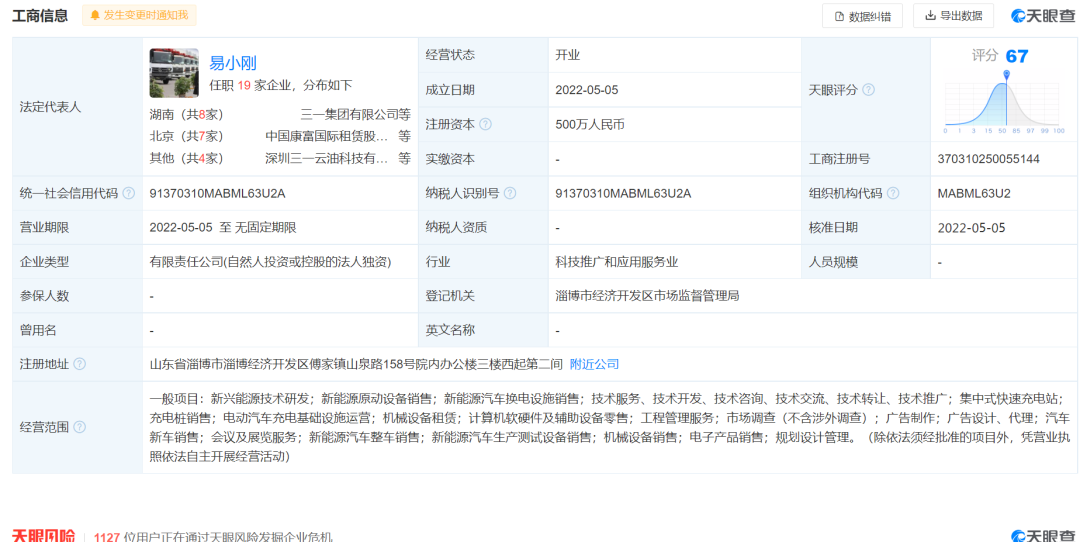Click 其他（共4家） region entry
This screenshot has width=1080, height=542.
[187, 158]
